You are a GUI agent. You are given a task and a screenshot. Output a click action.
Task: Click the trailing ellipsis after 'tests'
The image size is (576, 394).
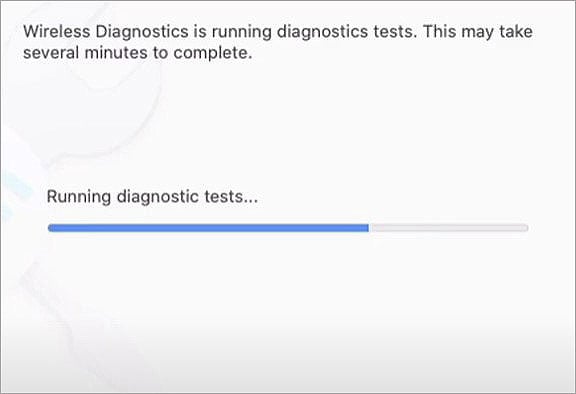pos(251,201)
